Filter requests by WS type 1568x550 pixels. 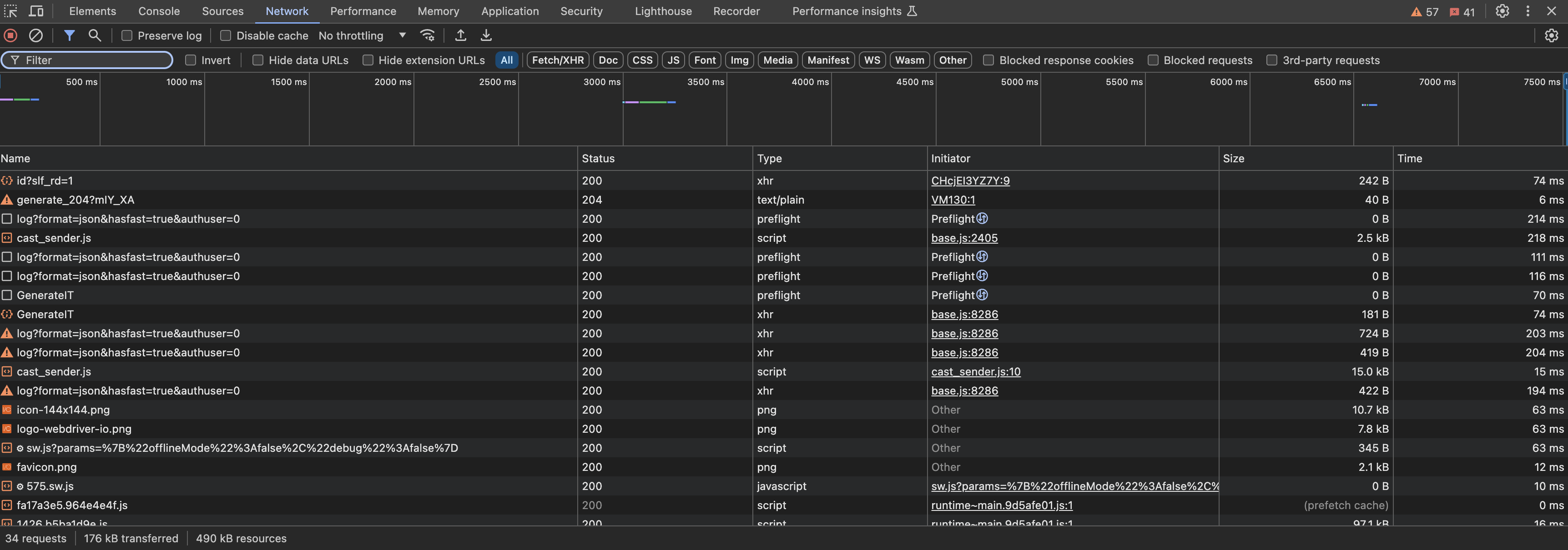[x=872, y=60]
